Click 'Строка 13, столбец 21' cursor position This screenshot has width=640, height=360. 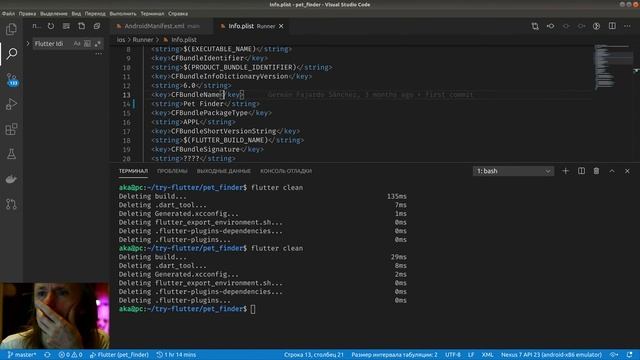(x=314, y=355)
